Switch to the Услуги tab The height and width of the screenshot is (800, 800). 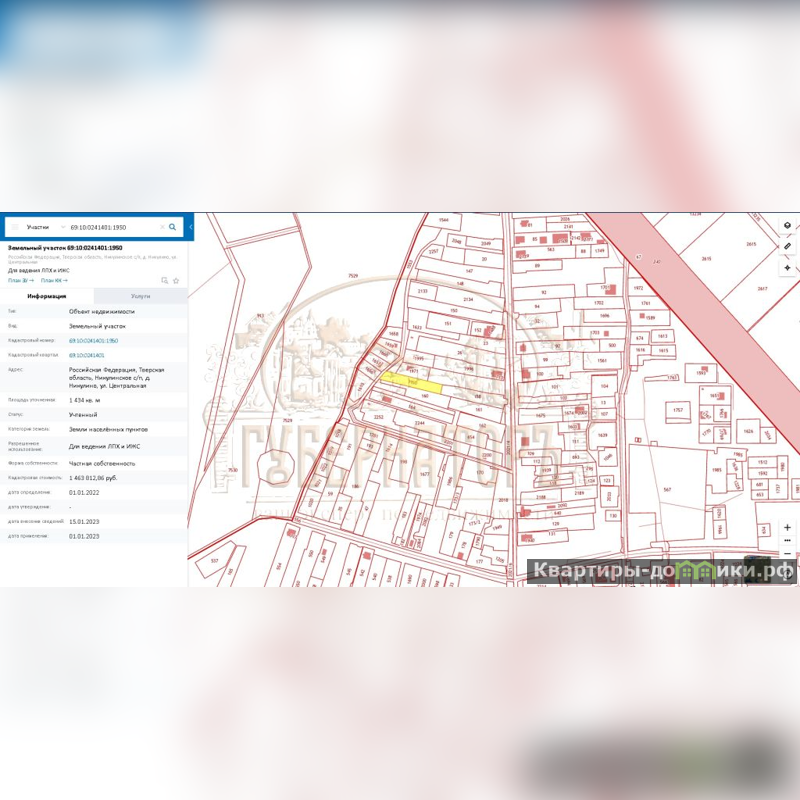coord(140,296)
